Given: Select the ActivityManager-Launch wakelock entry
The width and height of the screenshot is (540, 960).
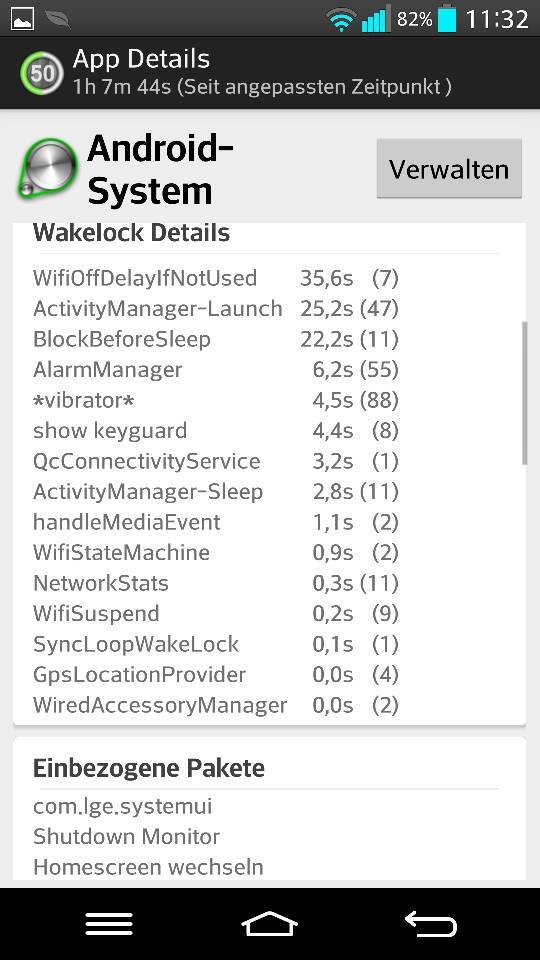Looking at the screenshot, I should click(x=216, y=309).
